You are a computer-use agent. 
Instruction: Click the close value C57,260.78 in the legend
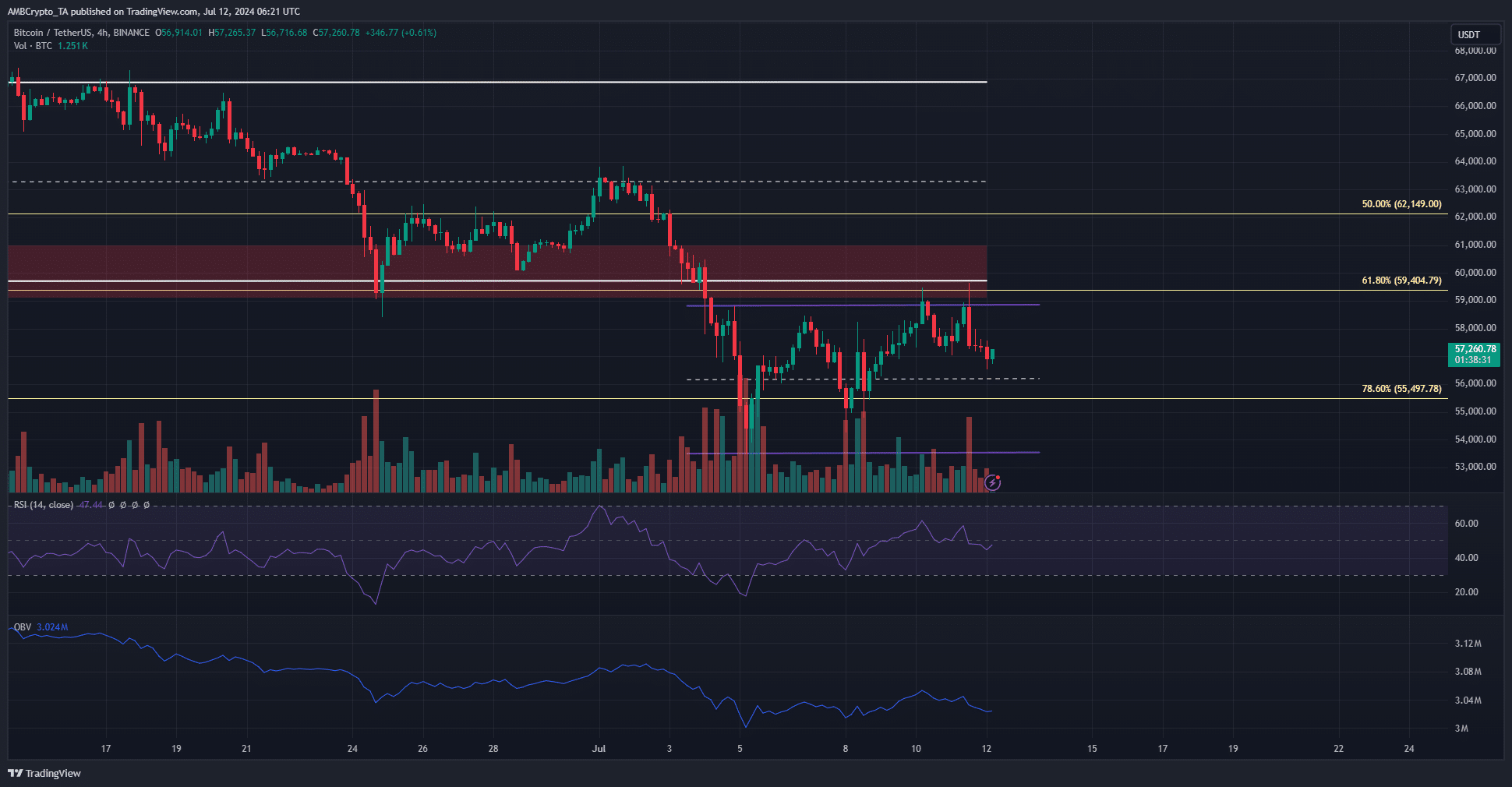[x=336, y=33]
